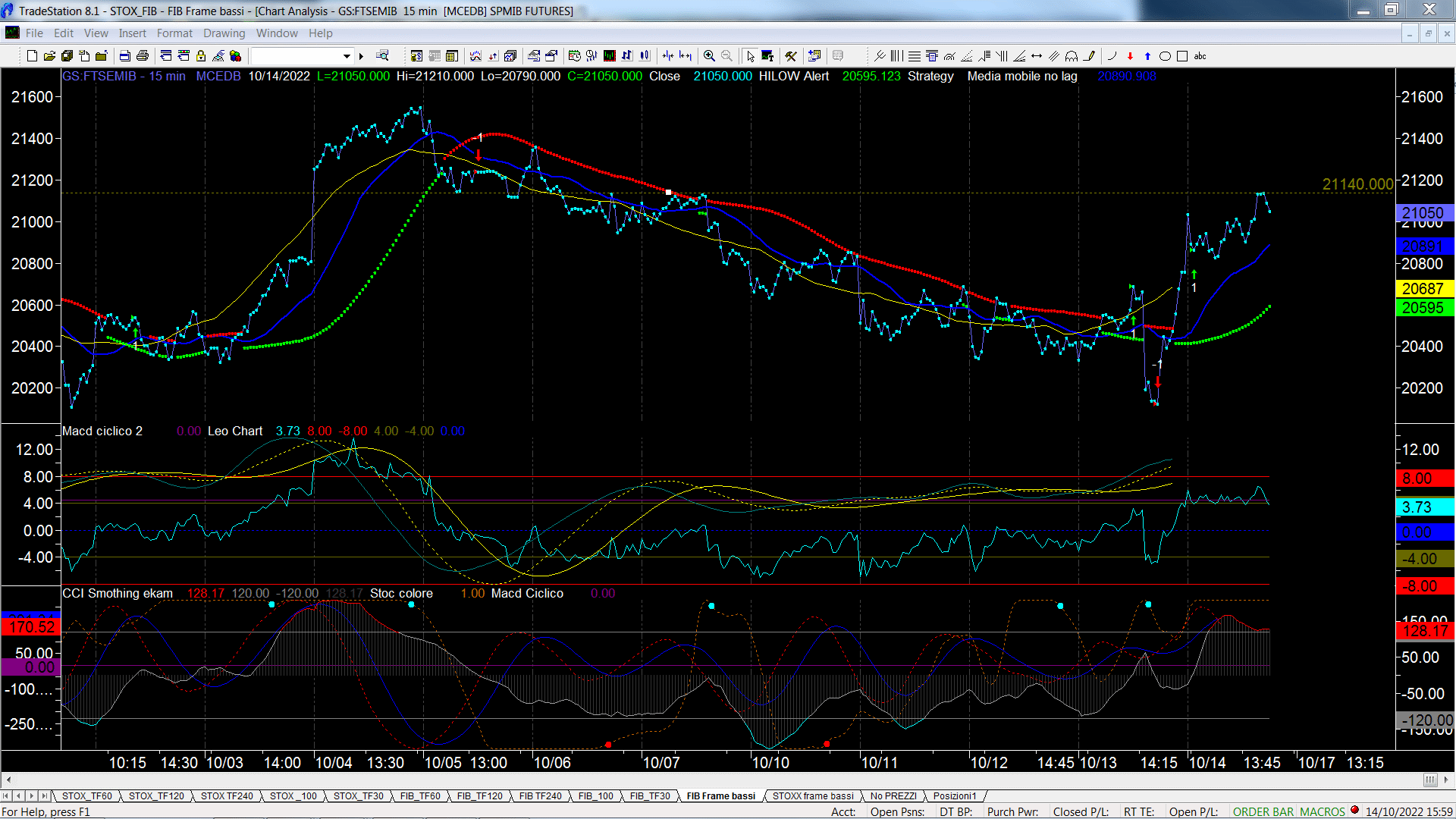Select the double-headed horizontal arrow tool
1456x819 pixels.
tap(1037, 56)
